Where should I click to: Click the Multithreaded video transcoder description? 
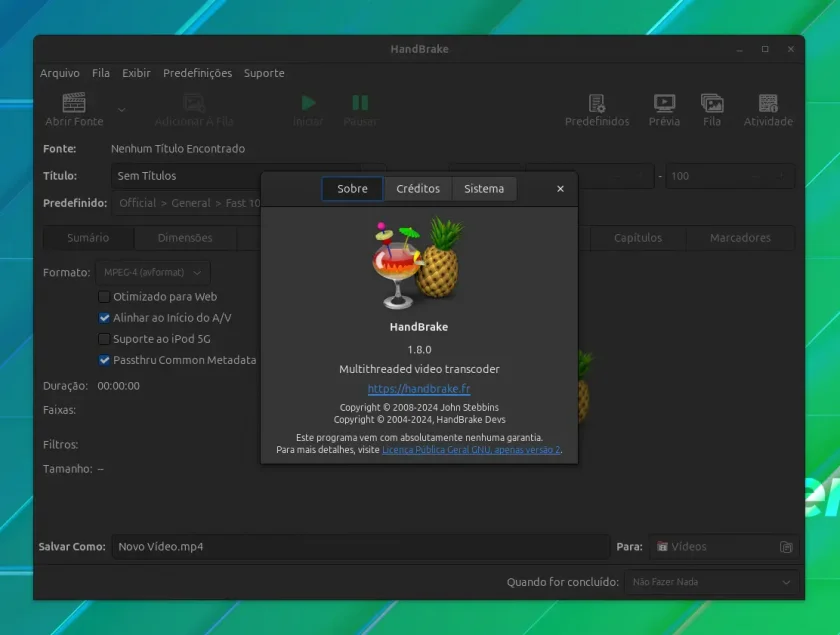coord(419,369)
